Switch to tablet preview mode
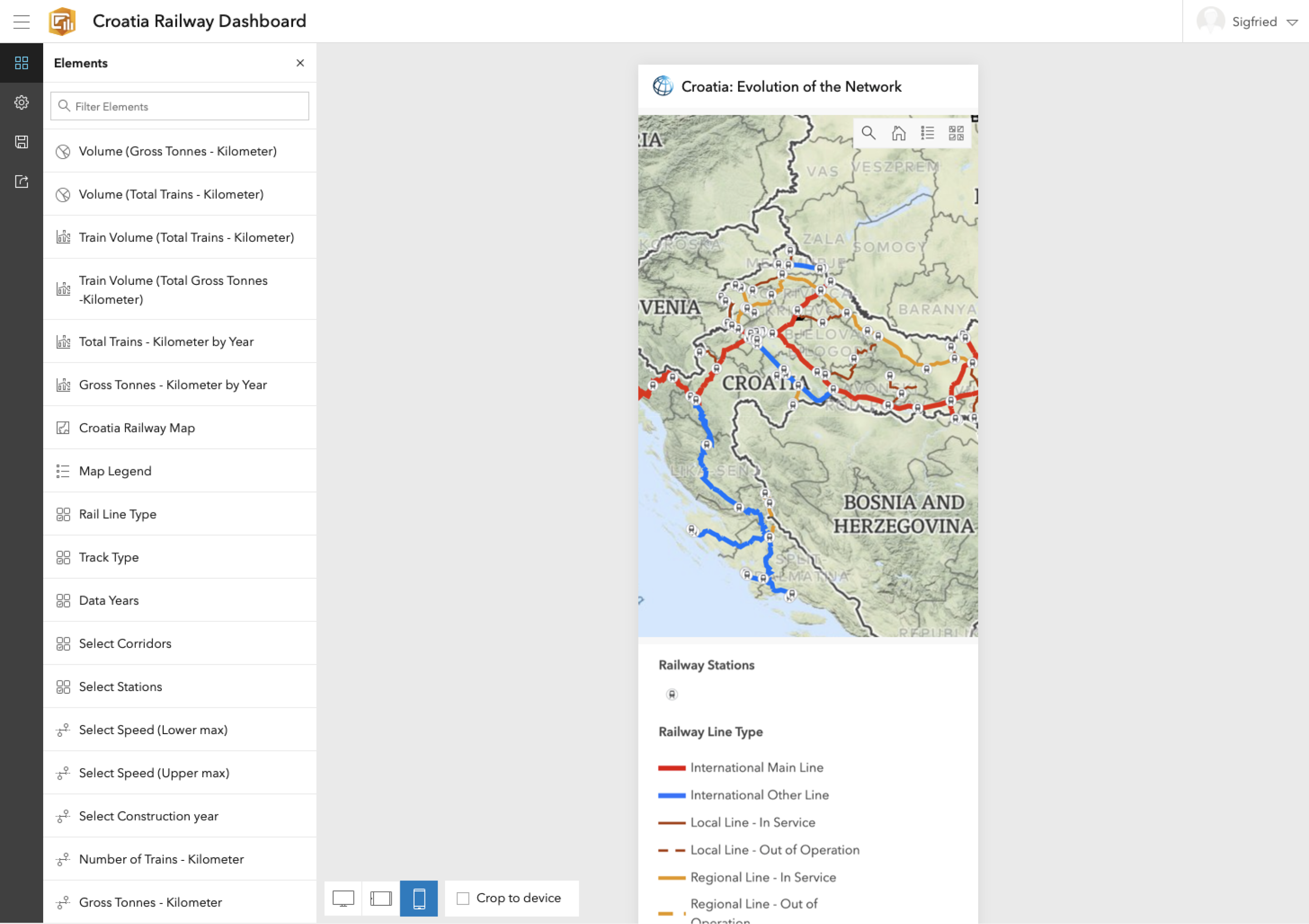 click(381, 899)
